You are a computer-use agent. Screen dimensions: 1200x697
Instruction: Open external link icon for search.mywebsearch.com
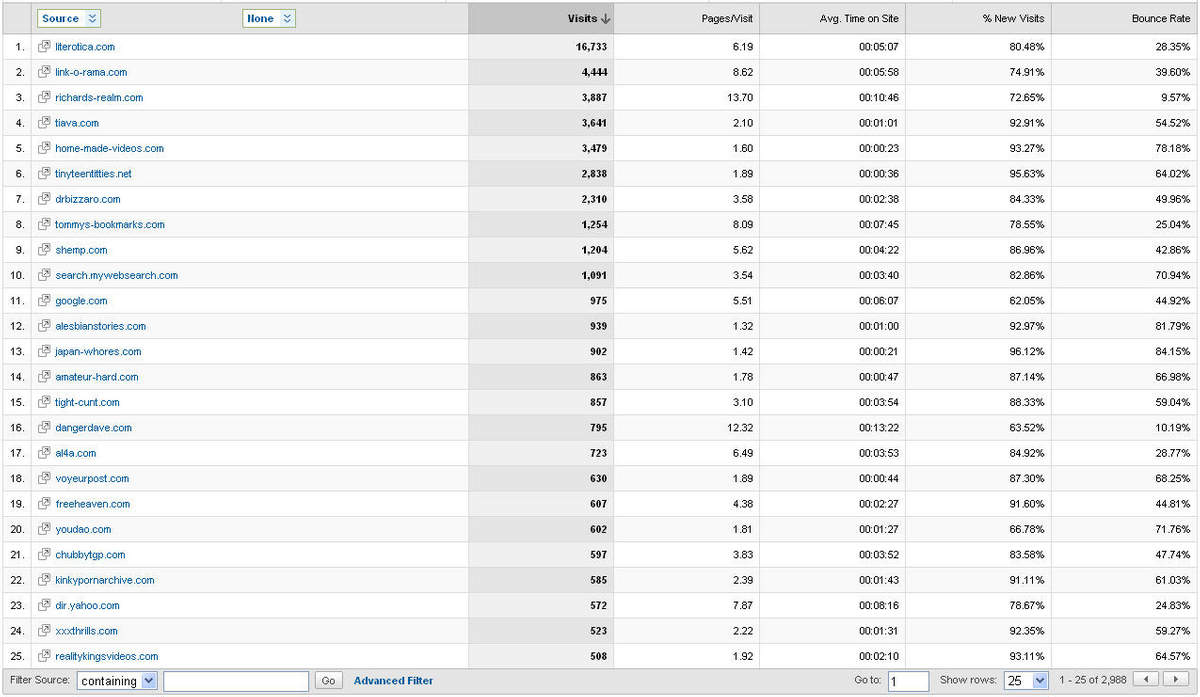coord(44,275)
